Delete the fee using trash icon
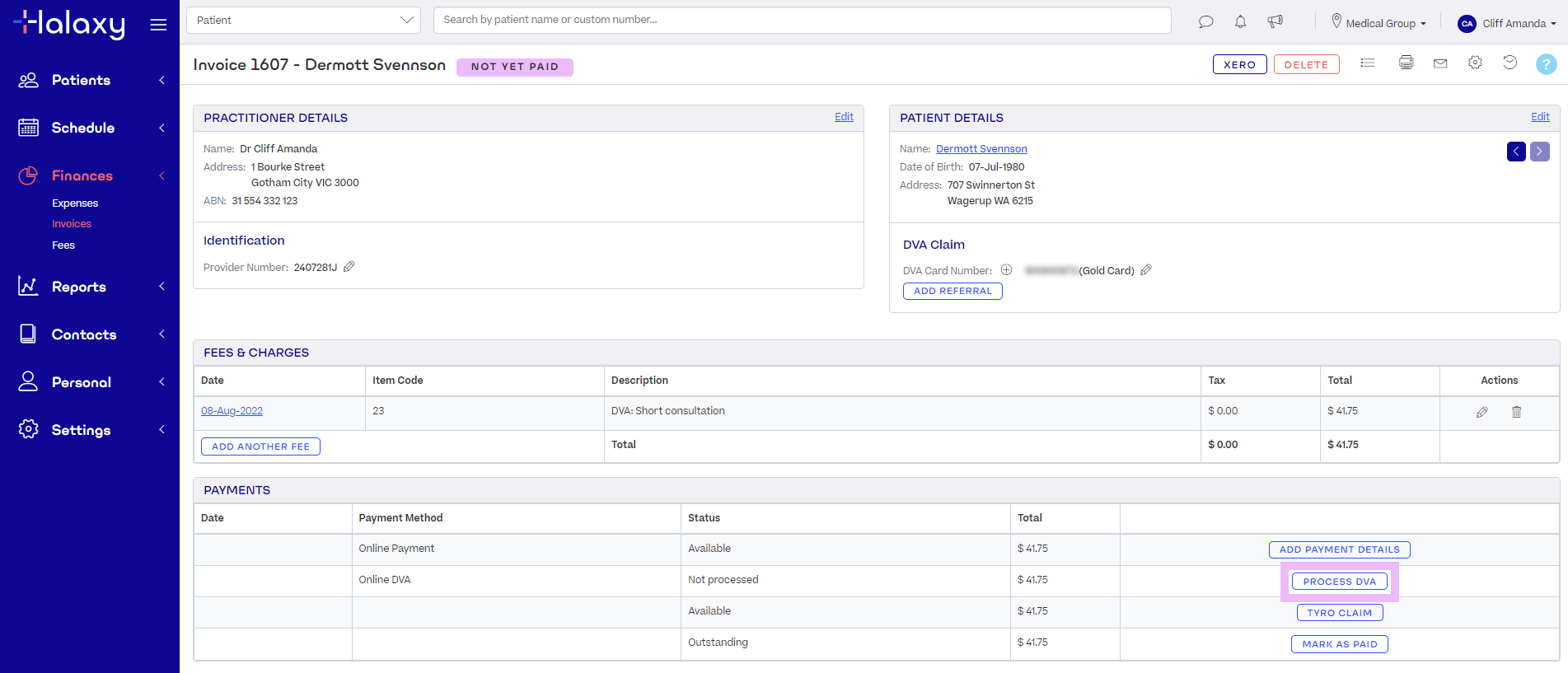Image resolution: width=1568 pixels, height=673 pixels. (x=1516, y=412)
